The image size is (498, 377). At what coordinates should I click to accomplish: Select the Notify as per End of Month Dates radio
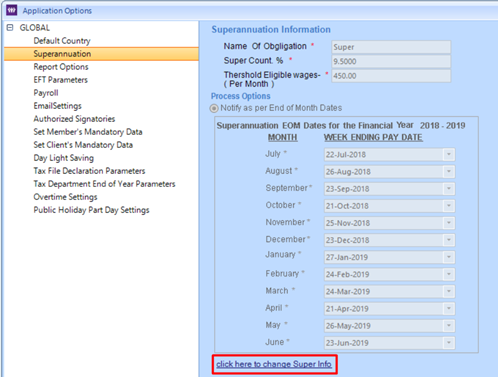point(214,108)
